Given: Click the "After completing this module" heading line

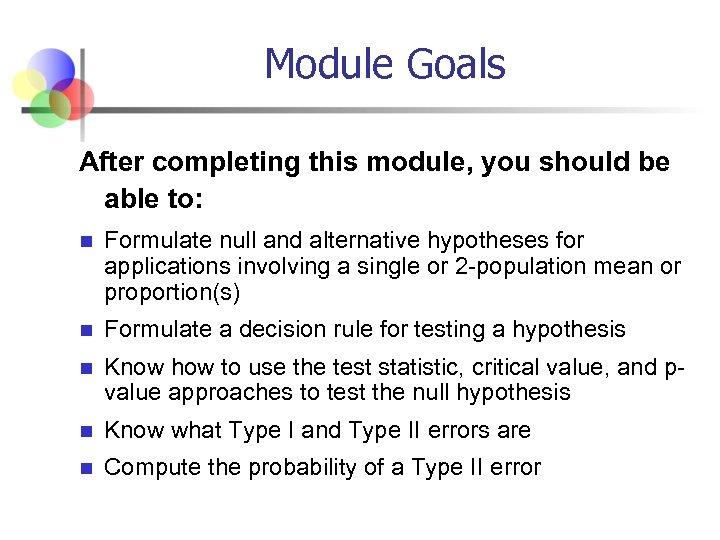Looking at the screenshot, I should (374, 162).
